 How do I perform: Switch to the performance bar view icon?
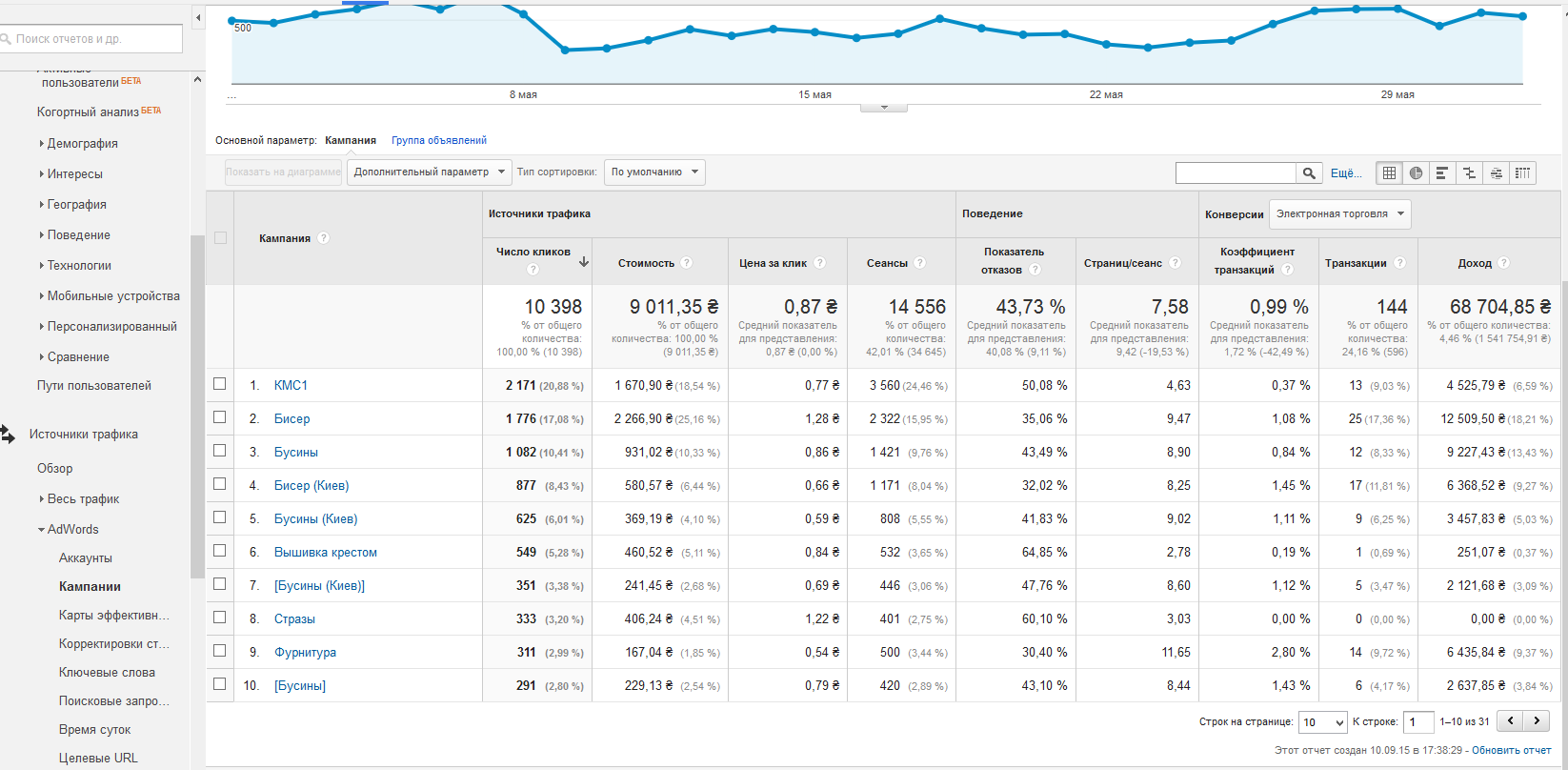[1442, 172]
